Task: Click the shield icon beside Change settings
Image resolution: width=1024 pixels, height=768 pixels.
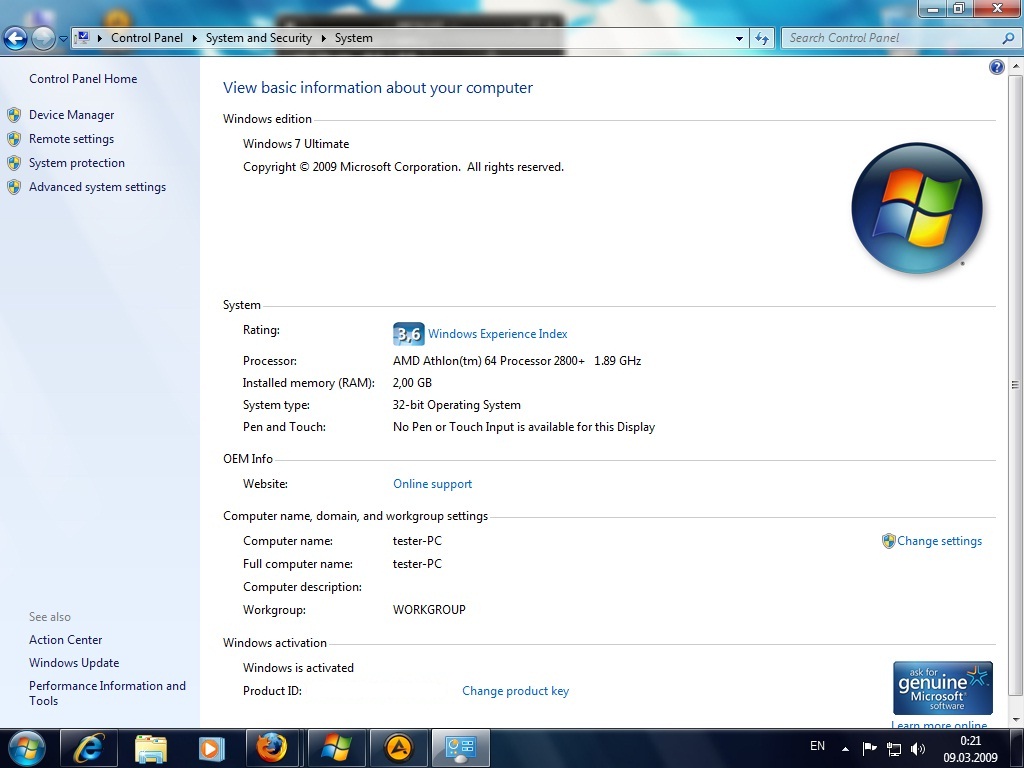Action: pos(888,541)
